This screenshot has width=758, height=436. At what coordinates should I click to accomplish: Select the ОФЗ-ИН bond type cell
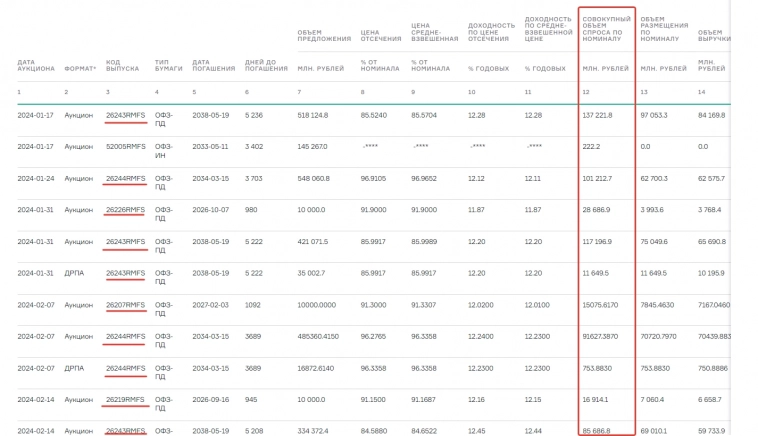[x=163, y=146]
